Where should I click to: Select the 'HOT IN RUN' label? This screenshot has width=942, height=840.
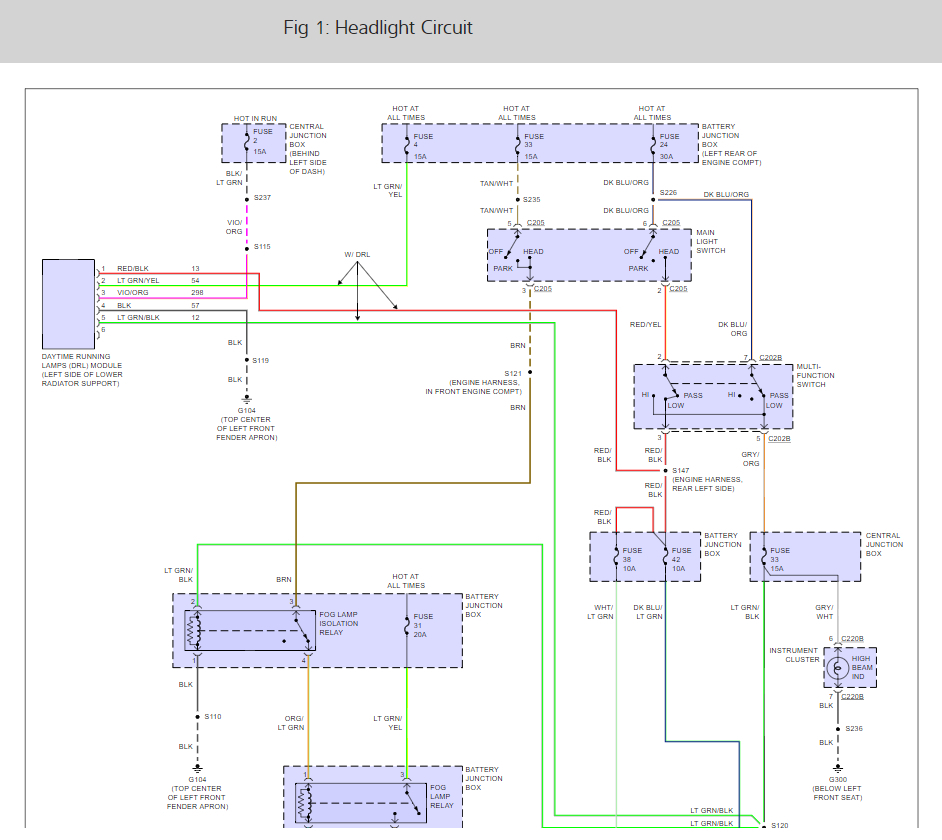[x=255, y=118]
